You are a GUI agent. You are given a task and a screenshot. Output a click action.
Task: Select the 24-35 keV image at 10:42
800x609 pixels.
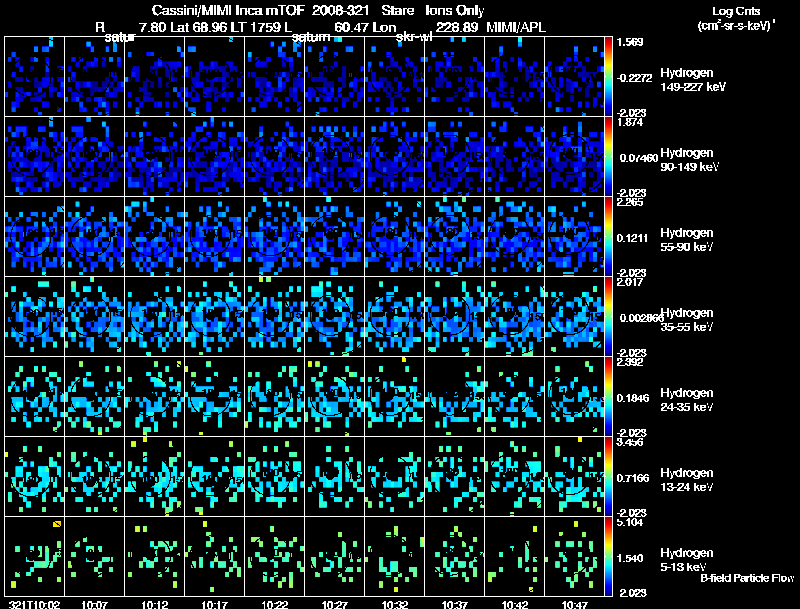(514, 396)
